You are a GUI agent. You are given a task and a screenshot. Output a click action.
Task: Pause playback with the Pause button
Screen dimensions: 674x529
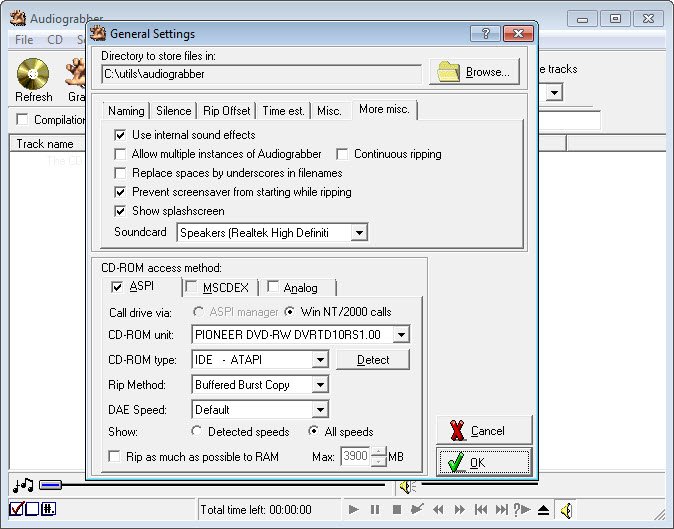click(375, 510)
